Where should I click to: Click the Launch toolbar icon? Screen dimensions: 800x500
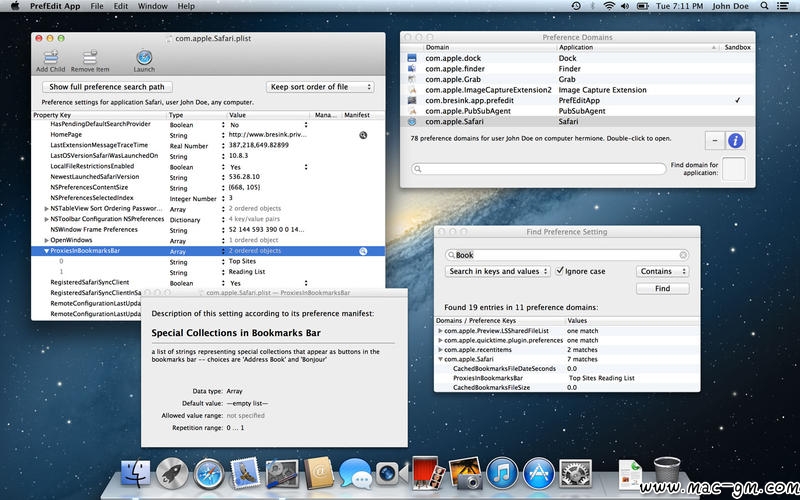coord(144,57)
